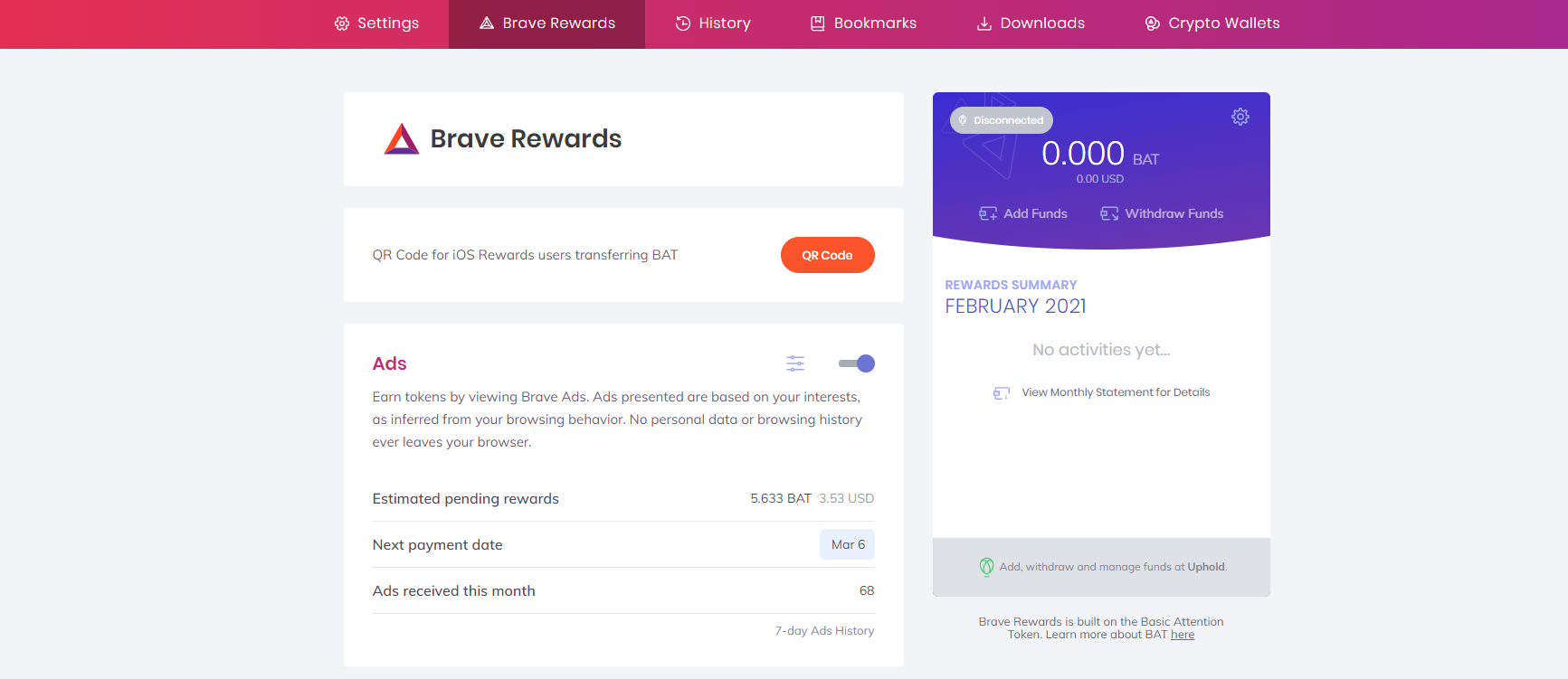1568x679 pixels.
Task: Open View Monthly Statement for Details
Action: tap(1115, 392)
